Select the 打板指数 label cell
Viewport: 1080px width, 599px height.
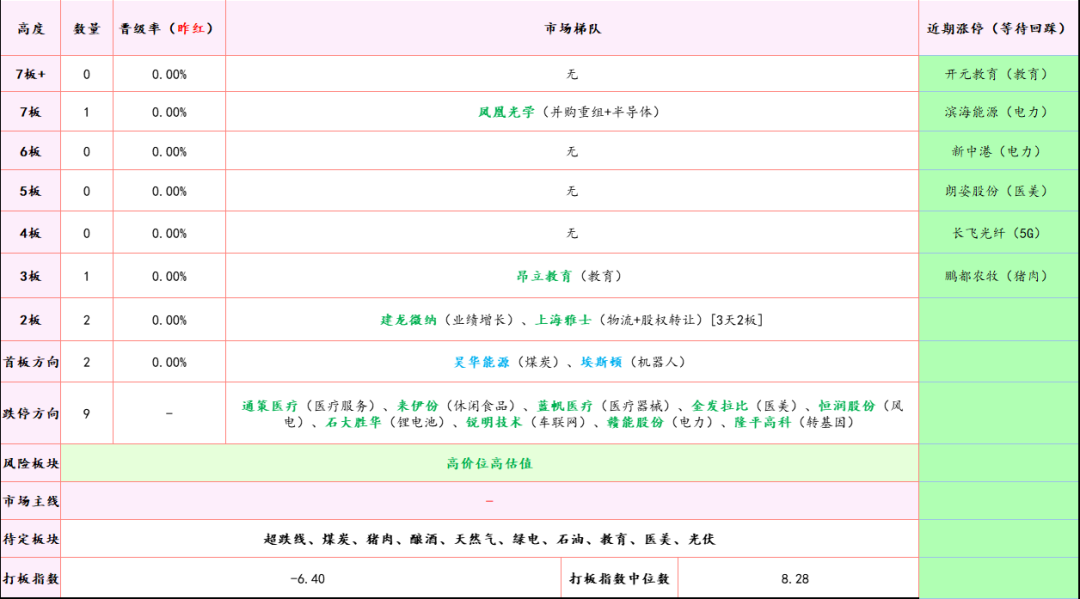coord(31,579)
